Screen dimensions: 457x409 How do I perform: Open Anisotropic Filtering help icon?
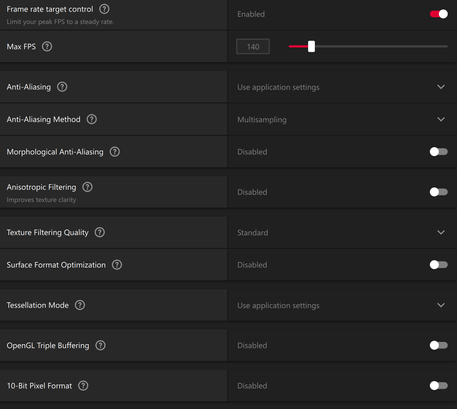[x=87, y=187]
